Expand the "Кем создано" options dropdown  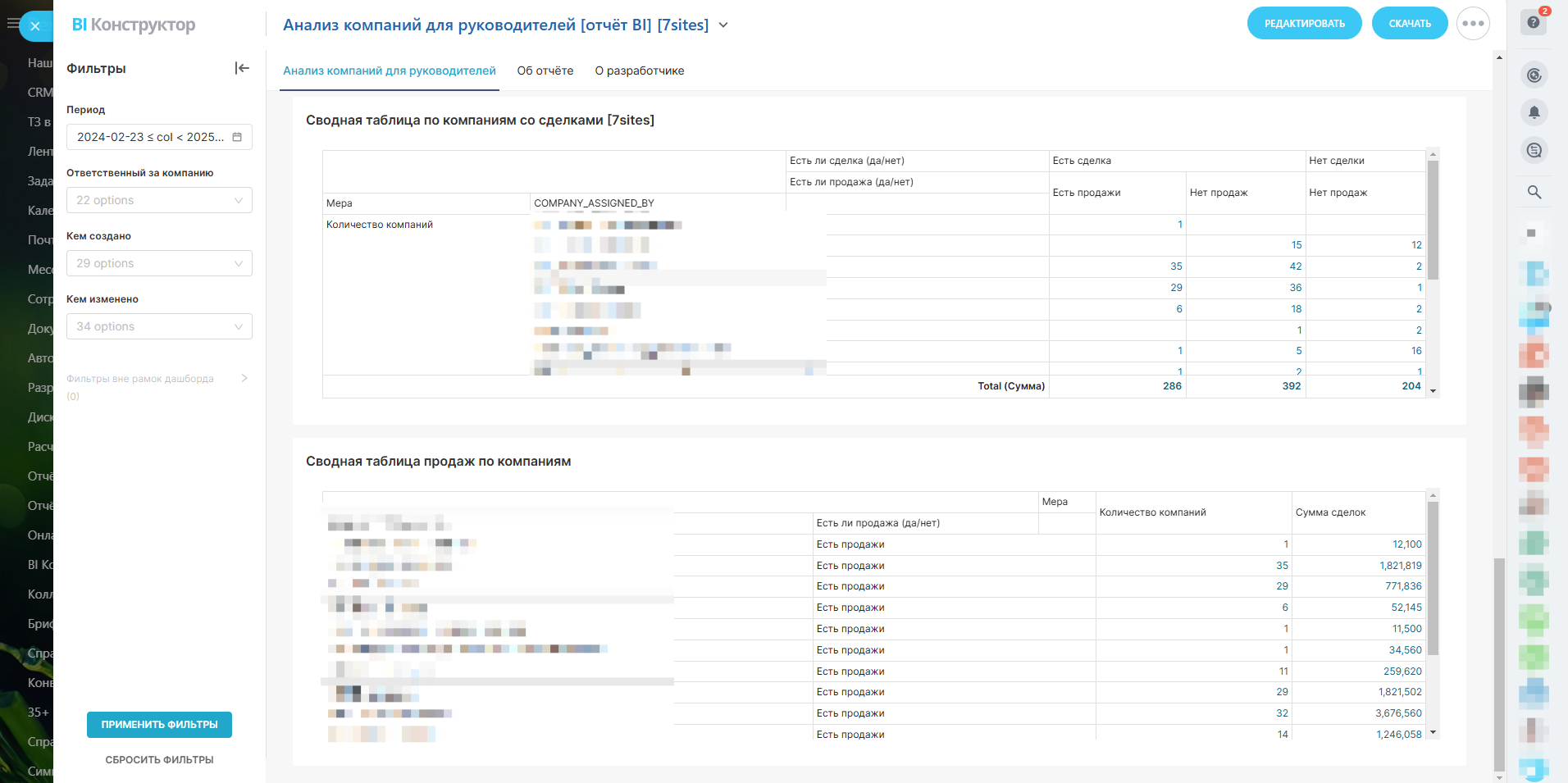(x=159, y=263)
